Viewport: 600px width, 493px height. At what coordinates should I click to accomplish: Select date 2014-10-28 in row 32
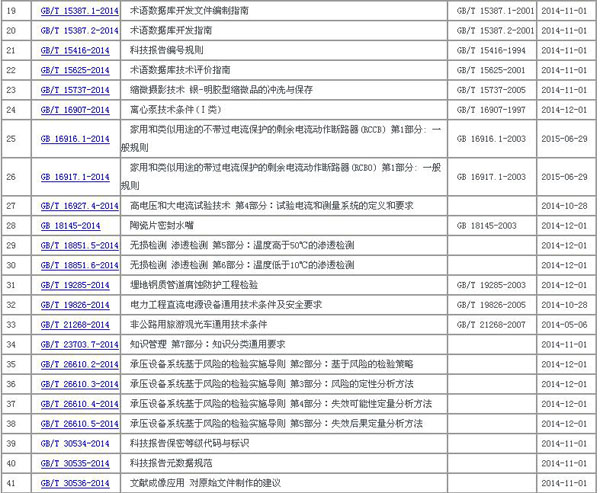point(564,305)
